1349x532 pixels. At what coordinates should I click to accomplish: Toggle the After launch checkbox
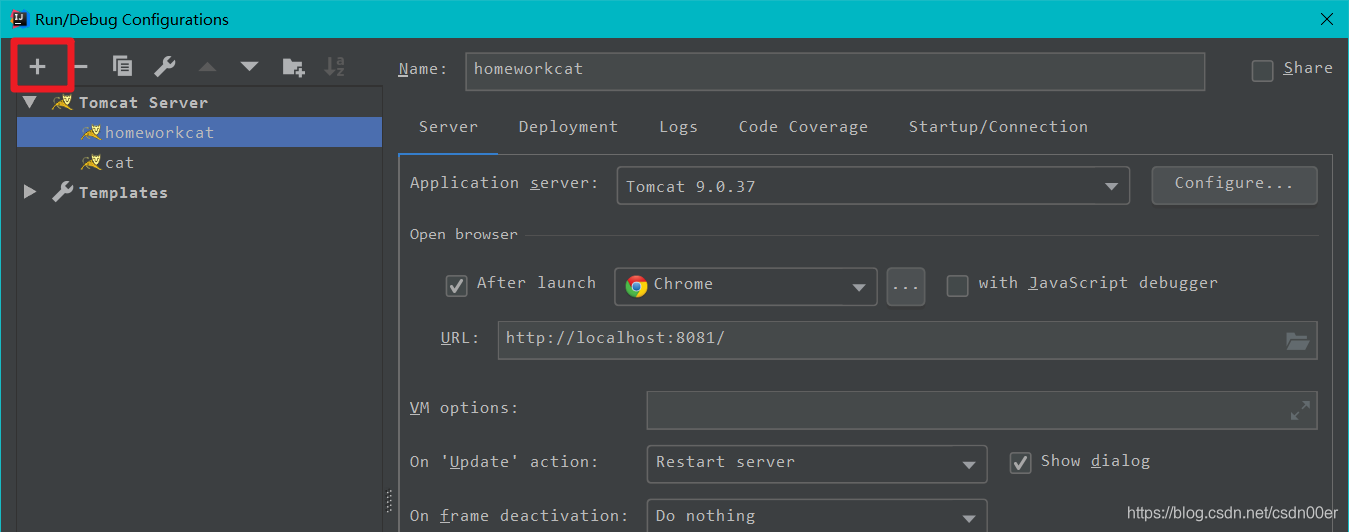click(x=456, y=286)
